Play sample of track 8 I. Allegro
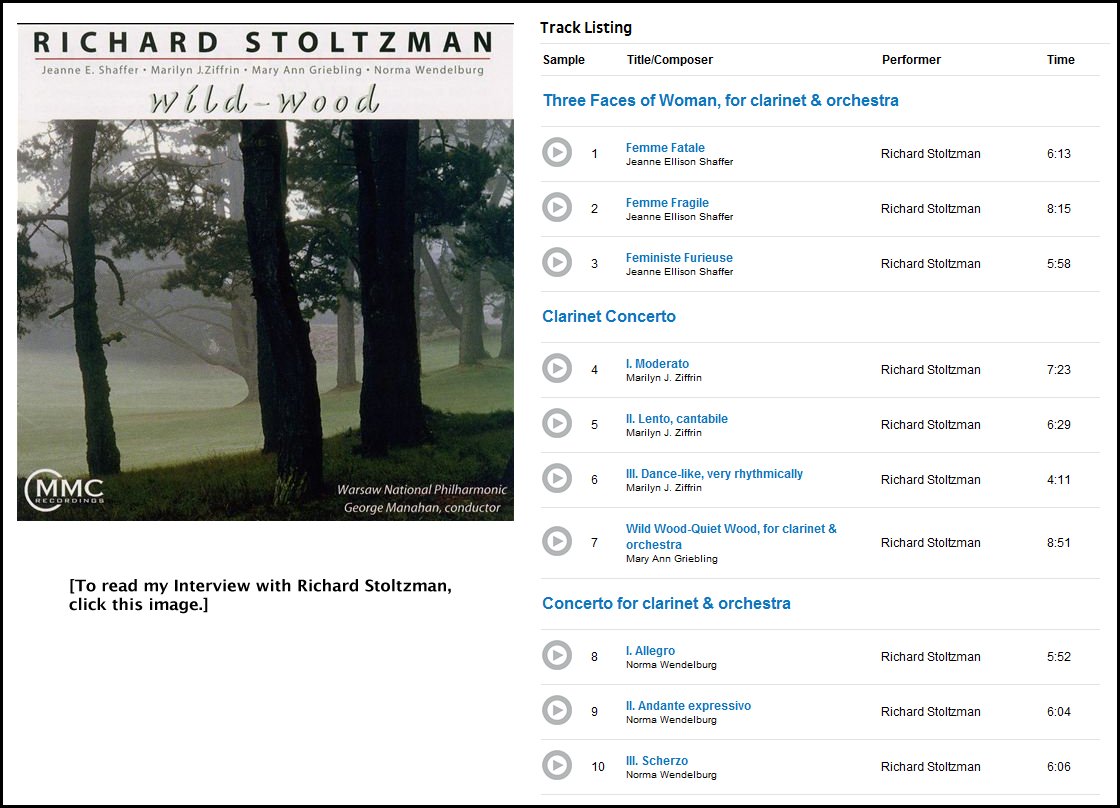This screenshot has height=808, width=1120. pos(557,656)
